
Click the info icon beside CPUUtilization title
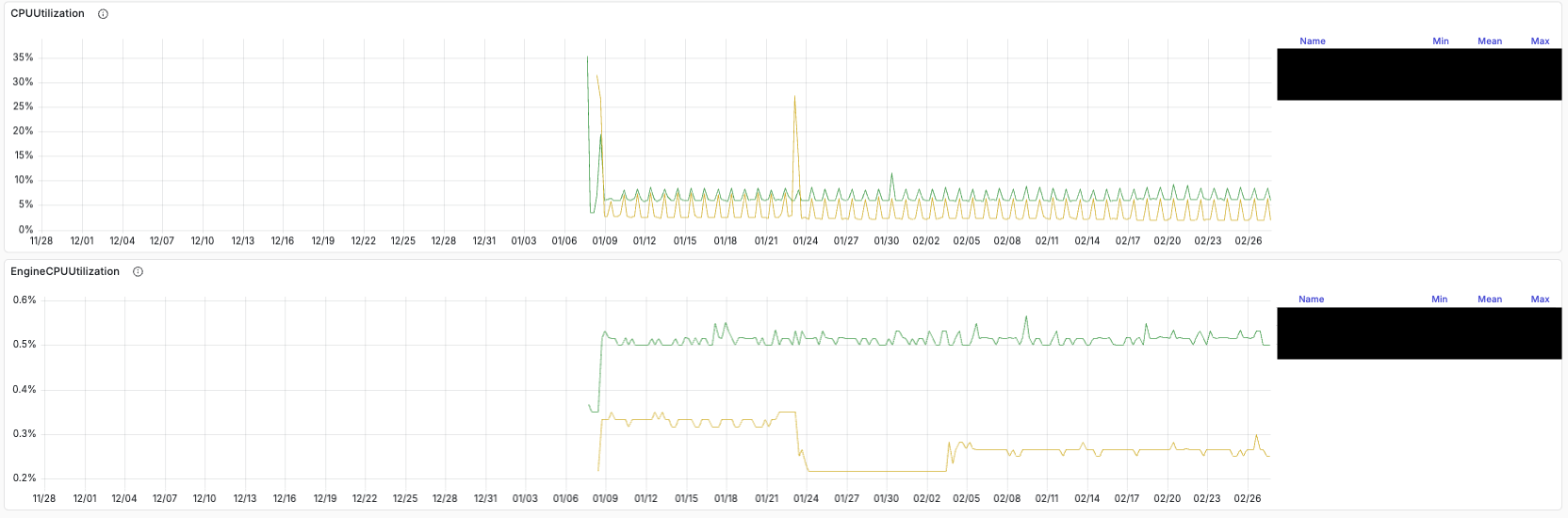coord(104,14)
